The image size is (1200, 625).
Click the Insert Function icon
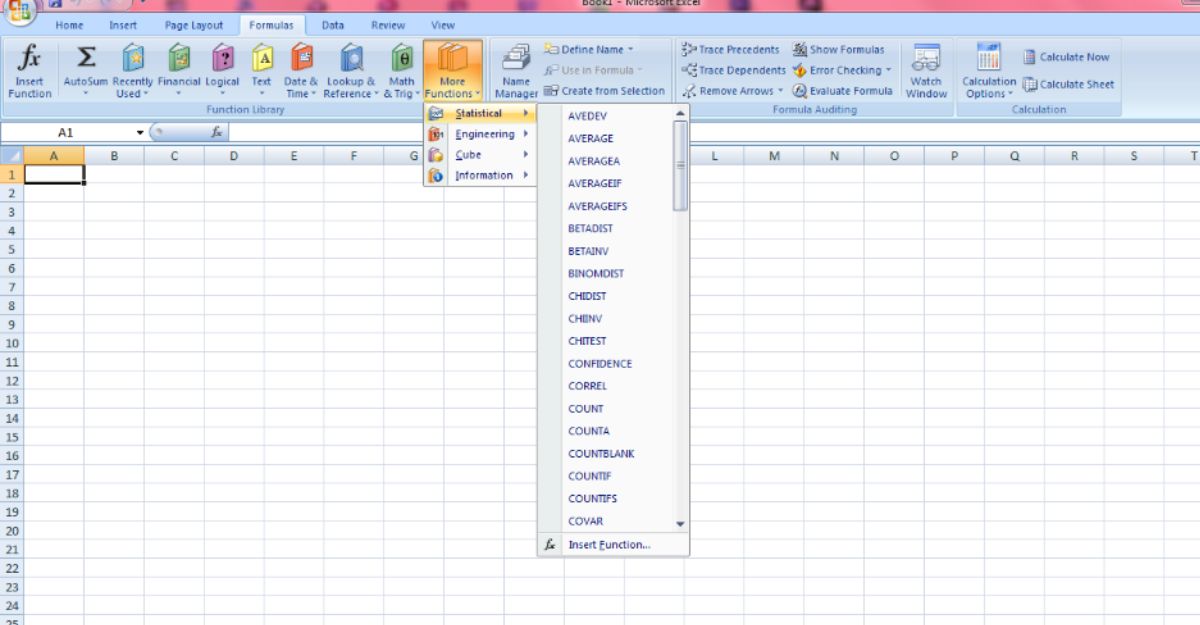pos(28,67)
